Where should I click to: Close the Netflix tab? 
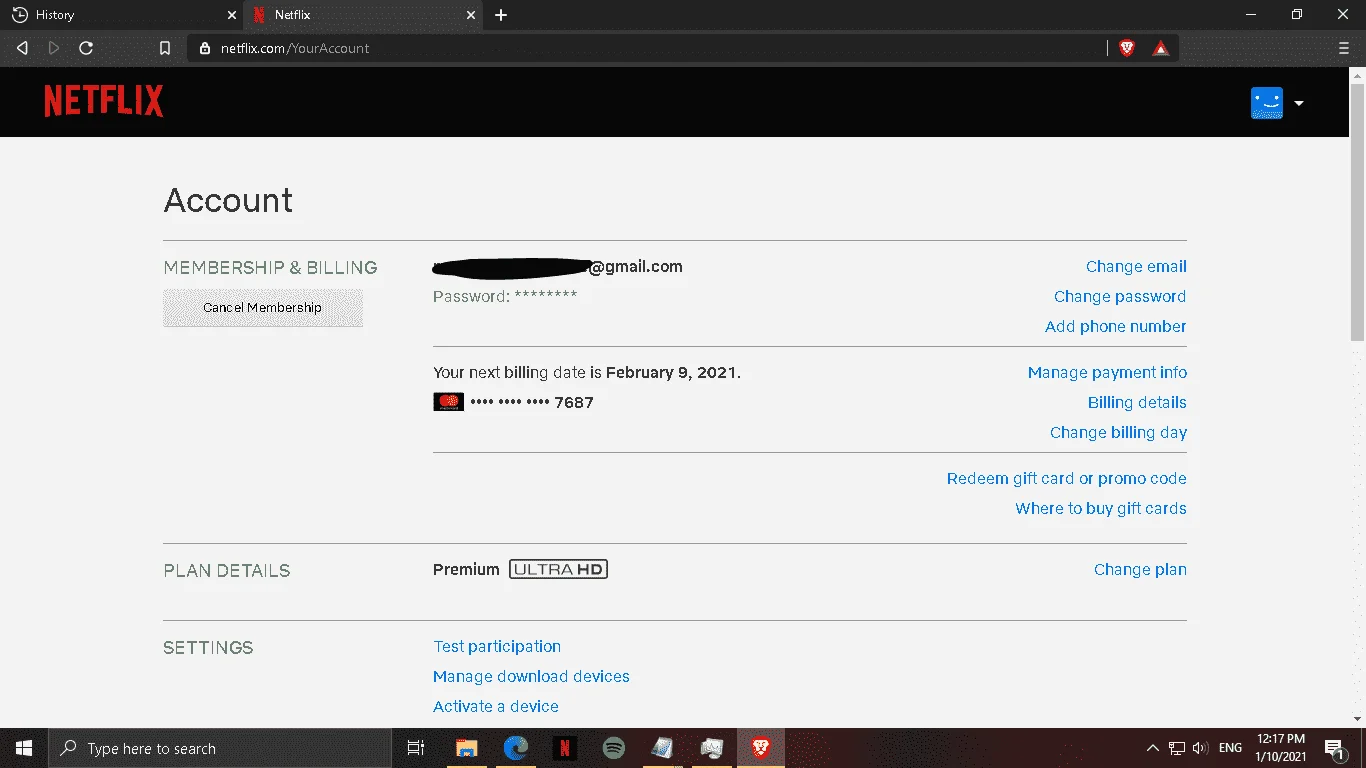(x=472, y=15)
